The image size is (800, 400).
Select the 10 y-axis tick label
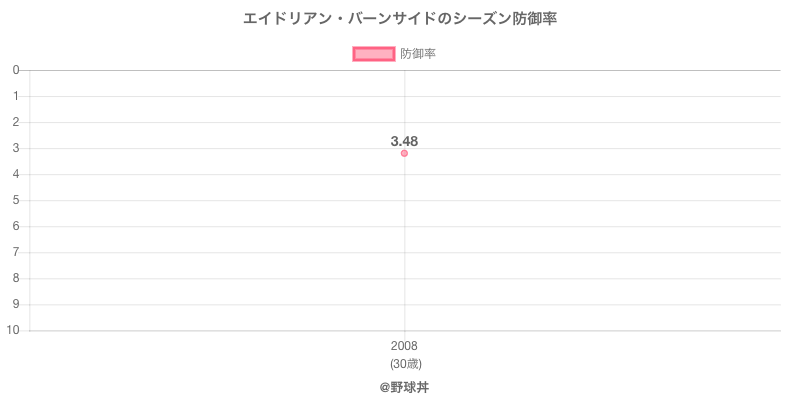point(14,330)
